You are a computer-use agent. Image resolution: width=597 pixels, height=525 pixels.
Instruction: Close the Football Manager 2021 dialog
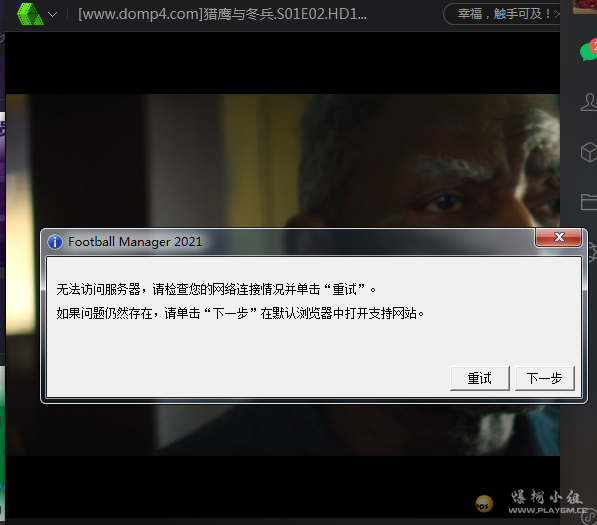coord(559,237)
